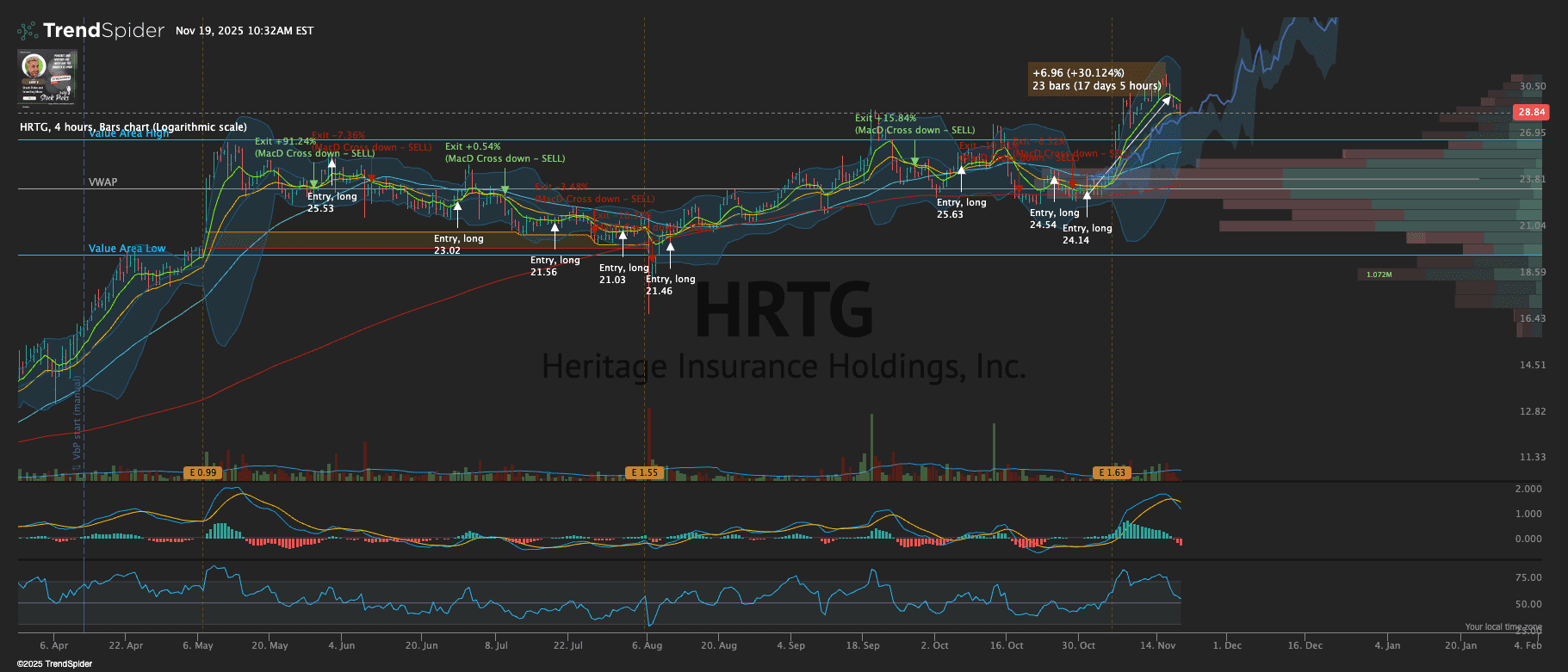Click the Nov 19, 2025 timestamp text
This screenshot has height=672, width=1568.
pos(245,31)
